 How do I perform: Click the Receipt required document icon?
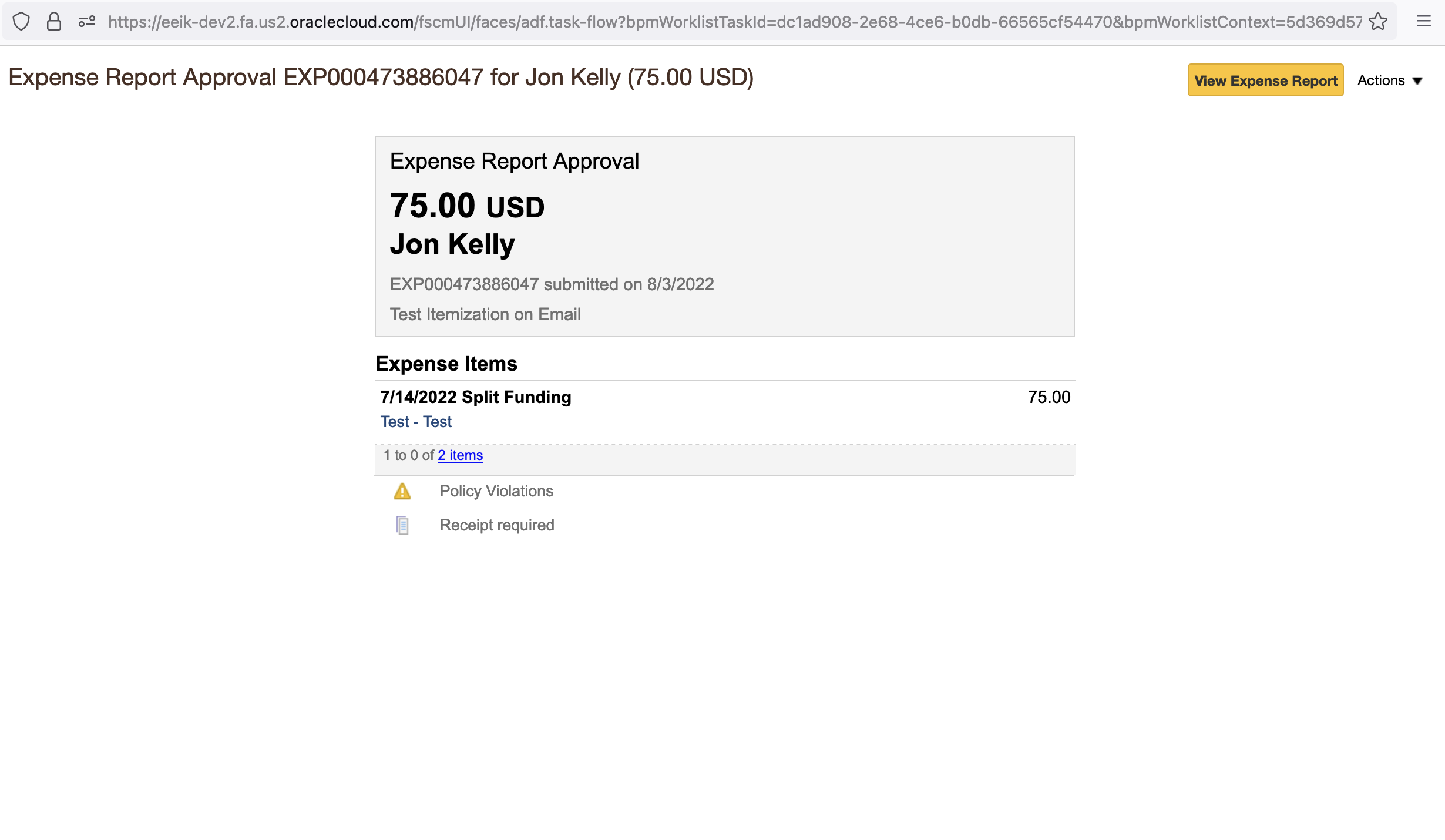click(403, 525)
